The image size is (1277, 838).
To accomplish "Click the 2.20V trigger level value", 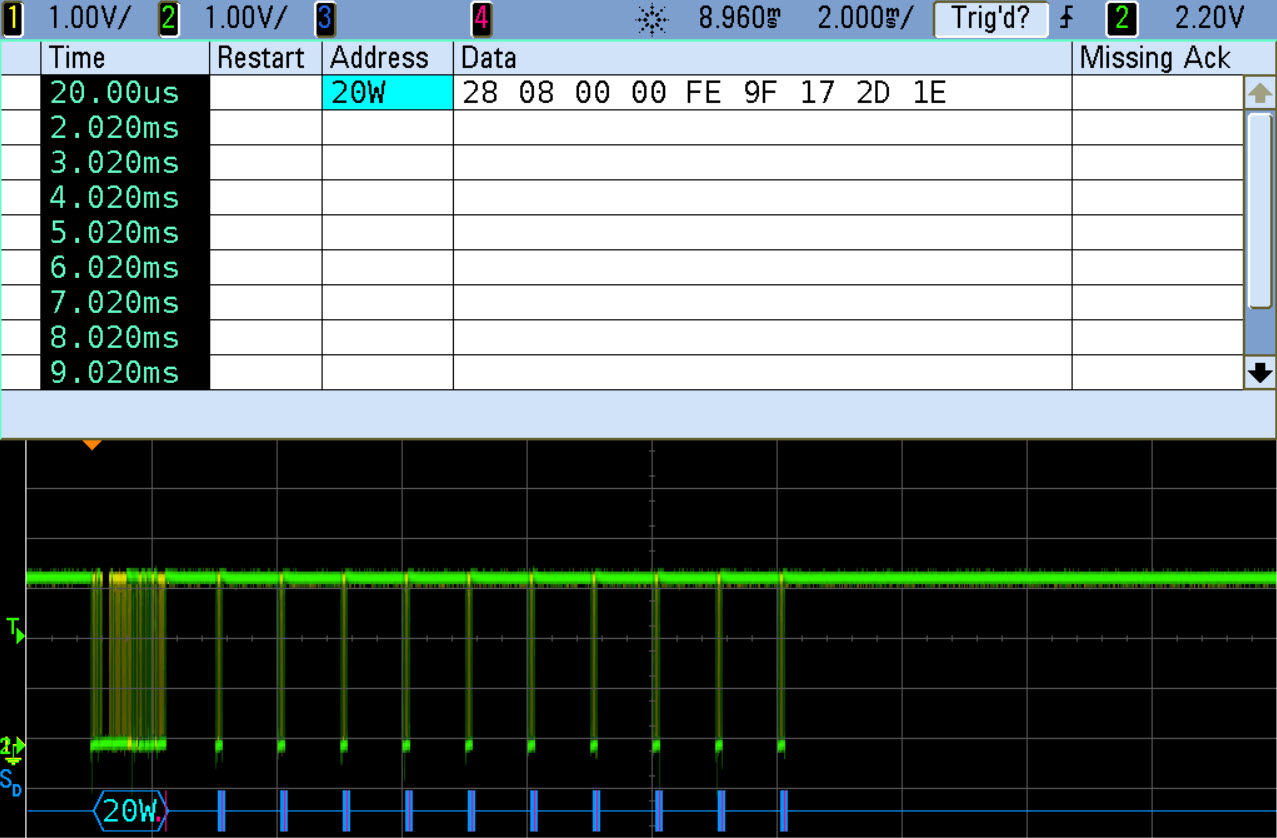I will [1209, 18].
